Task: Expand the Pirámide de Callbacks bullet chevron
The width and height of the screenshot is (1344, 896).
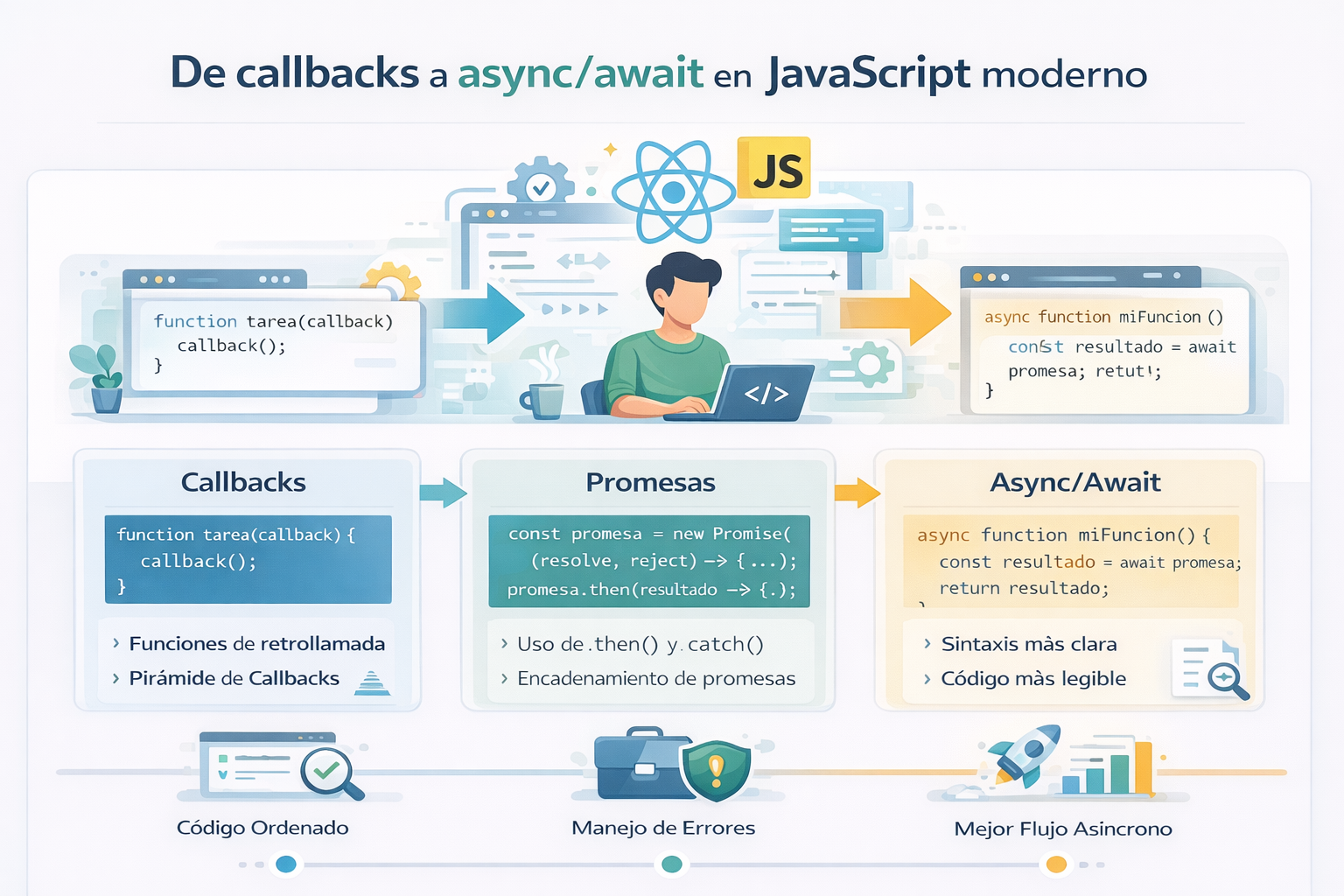Action: tap(115, 678)
